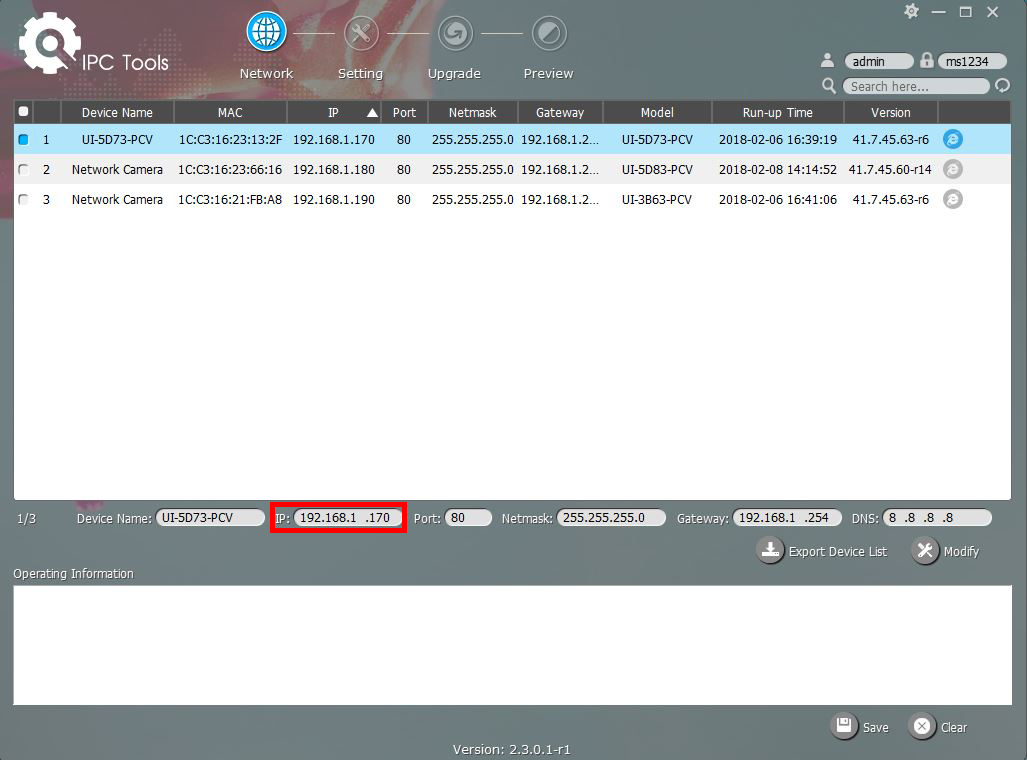
Task: Click the Save button in Operating Information
Action: (860, 727)
